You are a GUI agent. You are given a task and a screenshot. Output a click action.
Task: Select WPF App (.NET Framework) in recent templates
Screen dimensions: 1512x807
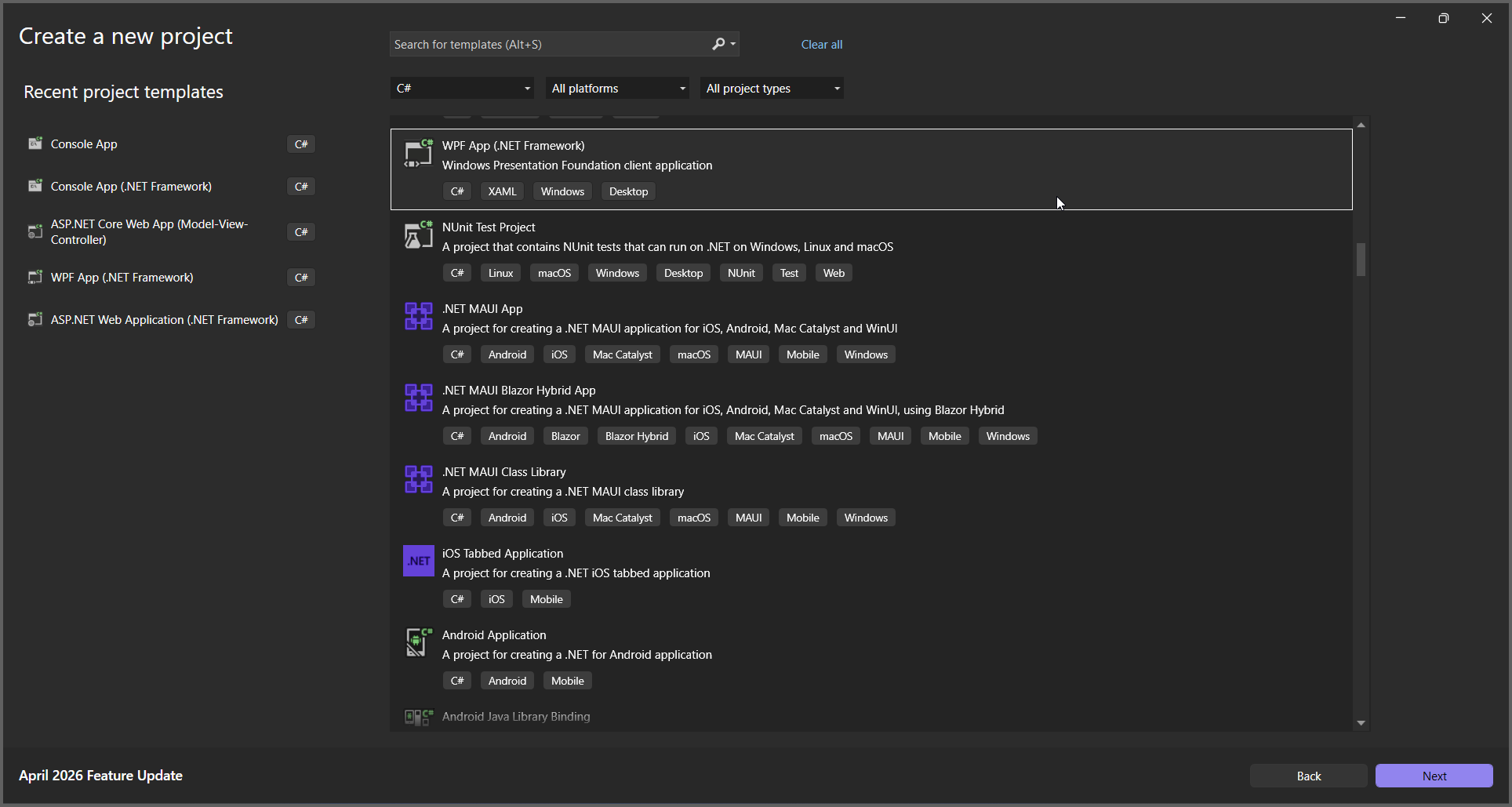171,277
